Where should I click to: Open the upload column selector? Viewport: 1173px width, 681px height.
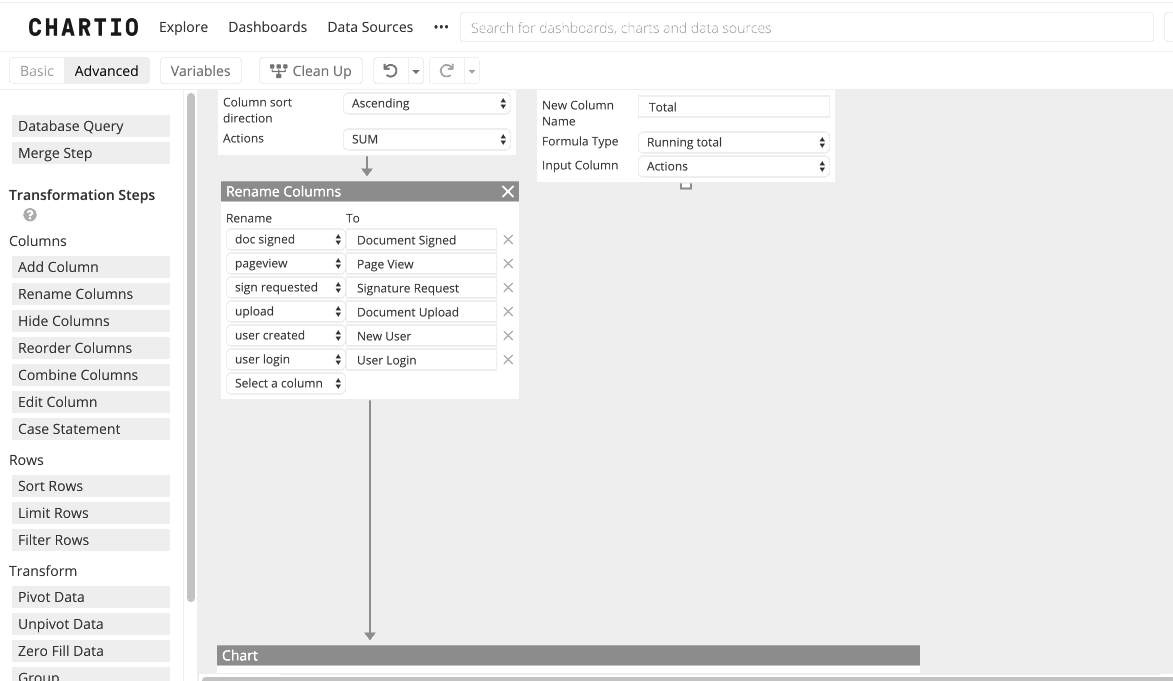click(285, 311)
